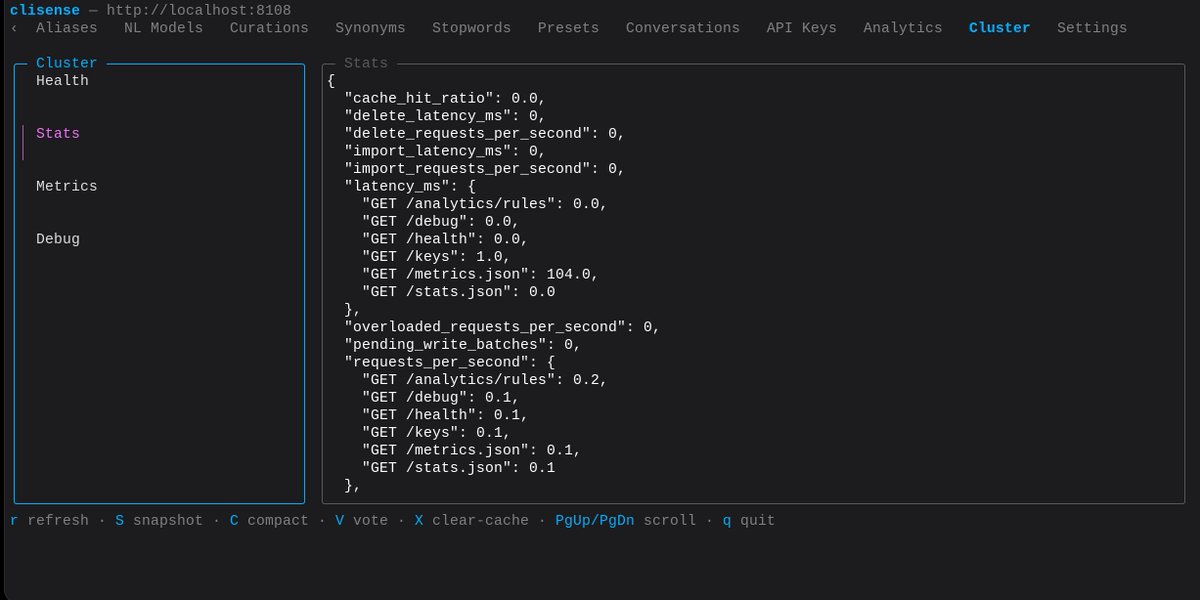Click the cache_hit_ratio line
1200x600 pixels.
pos(445,99)
